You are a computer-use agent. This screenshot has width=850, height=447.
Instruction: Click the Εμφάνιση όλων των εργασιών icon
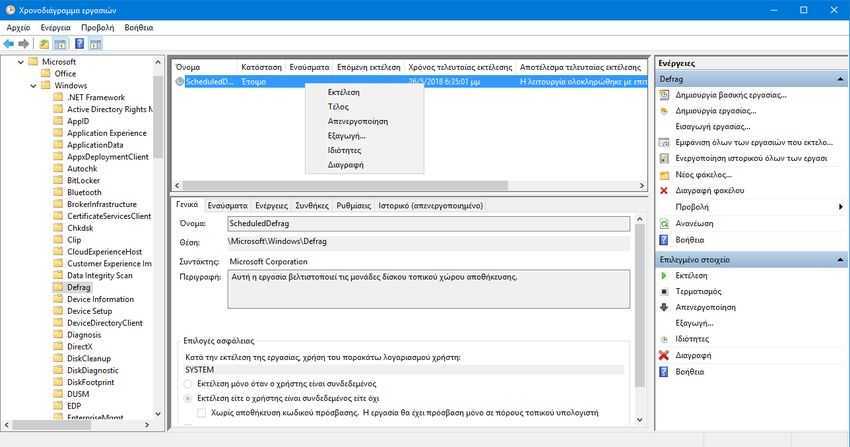tap(664, 142)
